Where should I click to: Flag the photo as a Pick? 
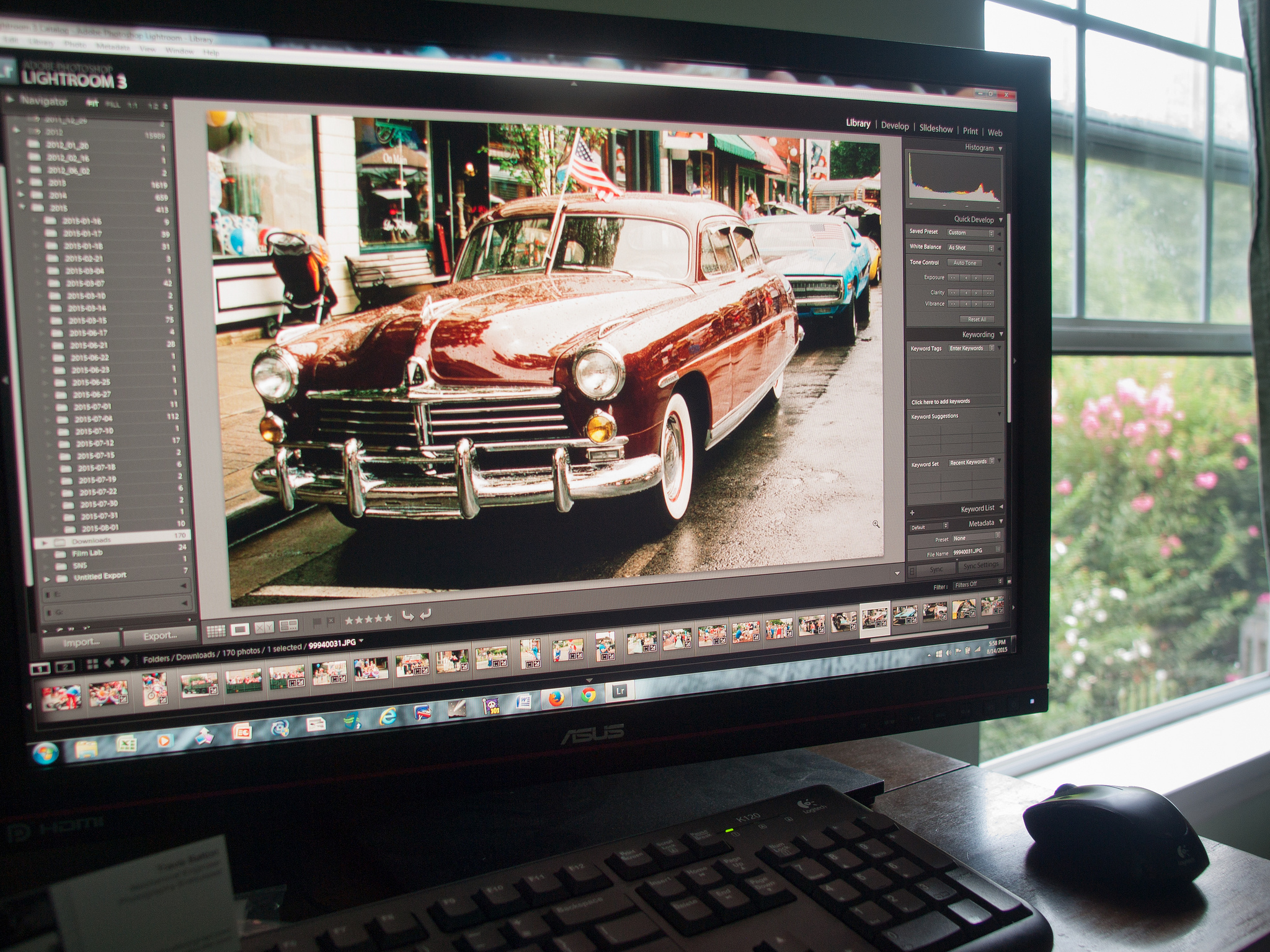[317, 622]
